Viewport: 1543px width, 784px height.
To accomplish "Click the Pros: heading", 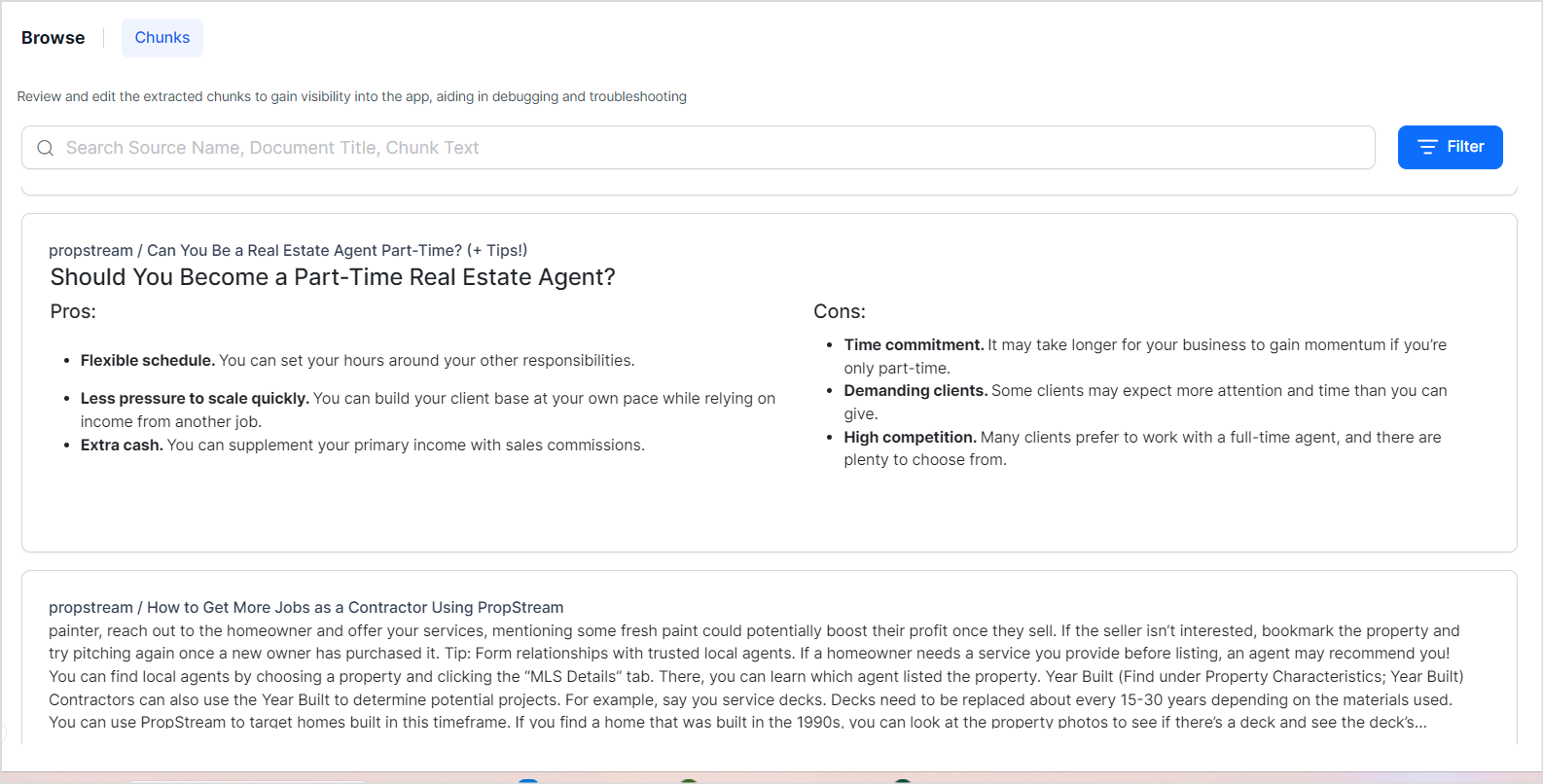I will click(x=73, y=311).
